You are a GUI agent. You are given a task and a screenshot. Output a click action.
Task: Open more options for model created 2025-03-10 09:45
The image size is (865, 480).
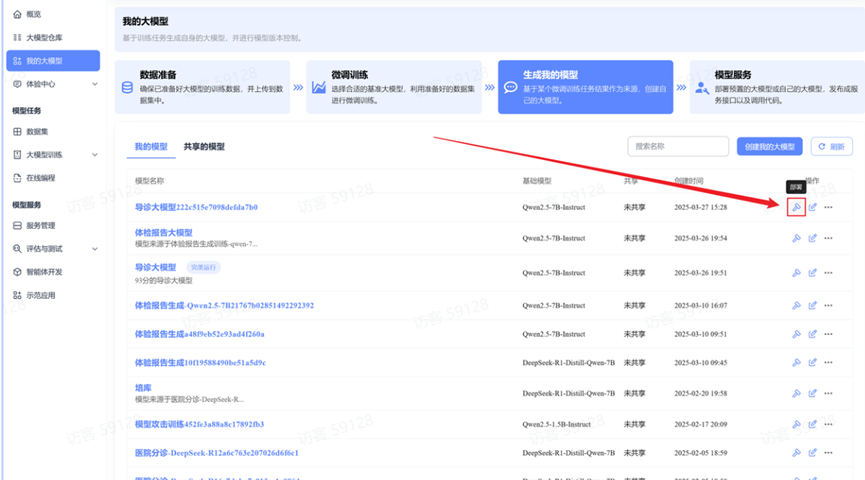pos(829,362)
